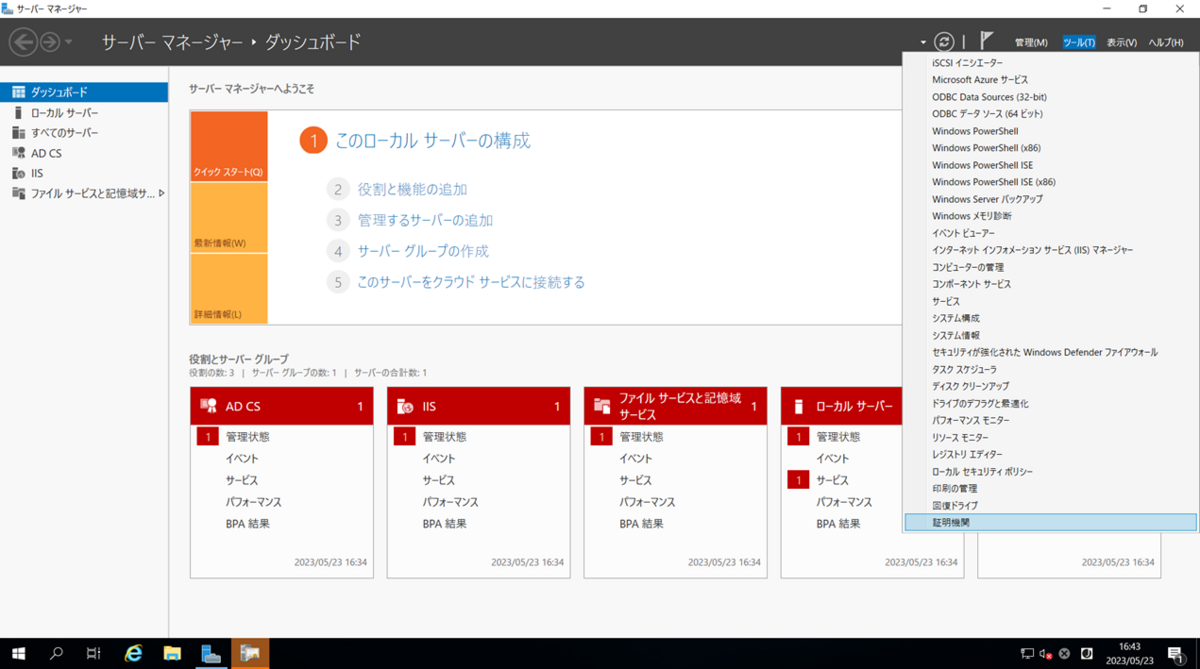1200x669 pixels.
Task: Open the Windows Start button
Action: coord(17,653)
